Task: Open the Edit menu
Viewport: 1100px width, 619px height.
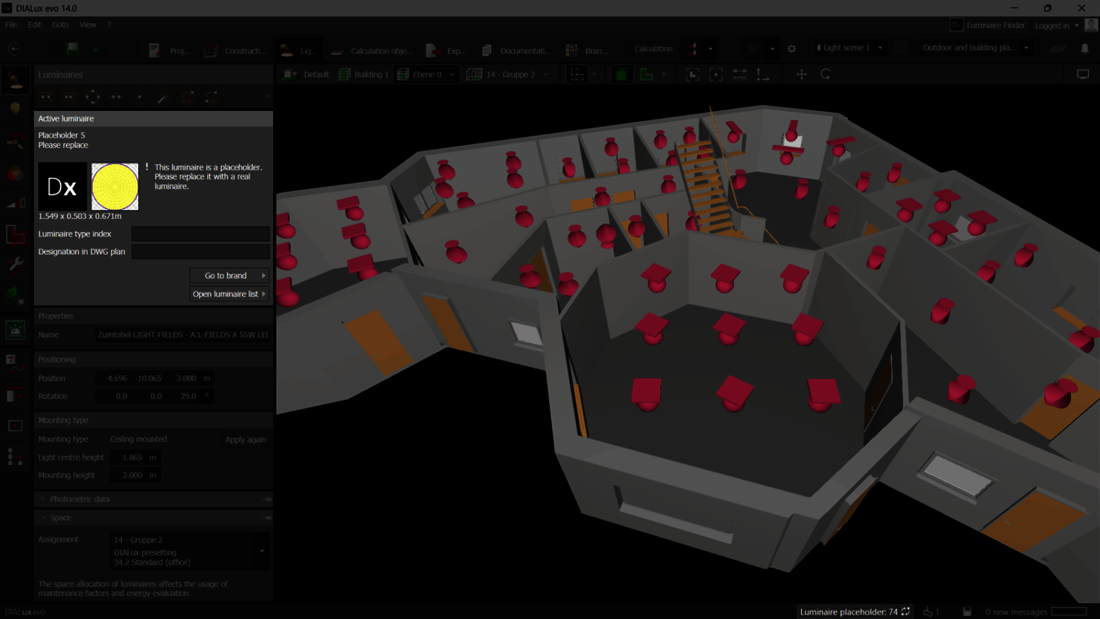Action: point(34,24)
